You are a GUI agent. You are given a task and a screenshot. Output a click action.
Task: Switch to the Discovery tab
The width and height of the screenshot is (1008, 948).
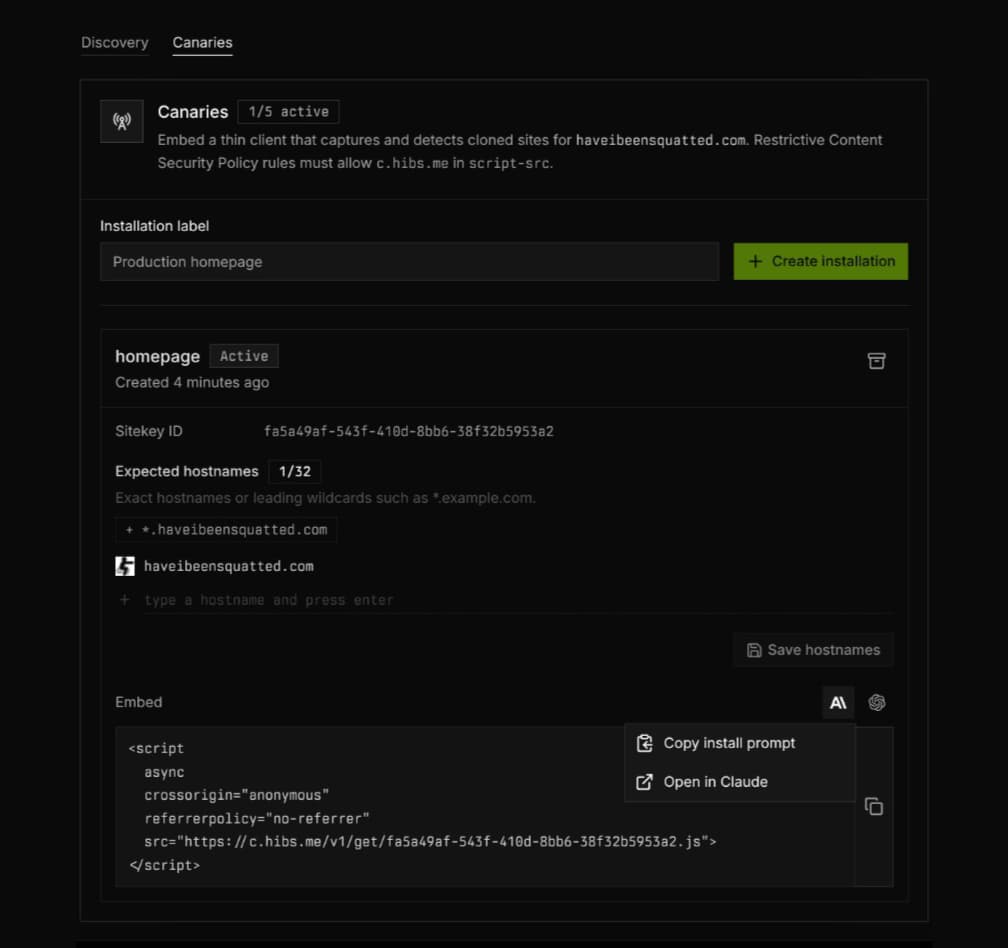114,42
